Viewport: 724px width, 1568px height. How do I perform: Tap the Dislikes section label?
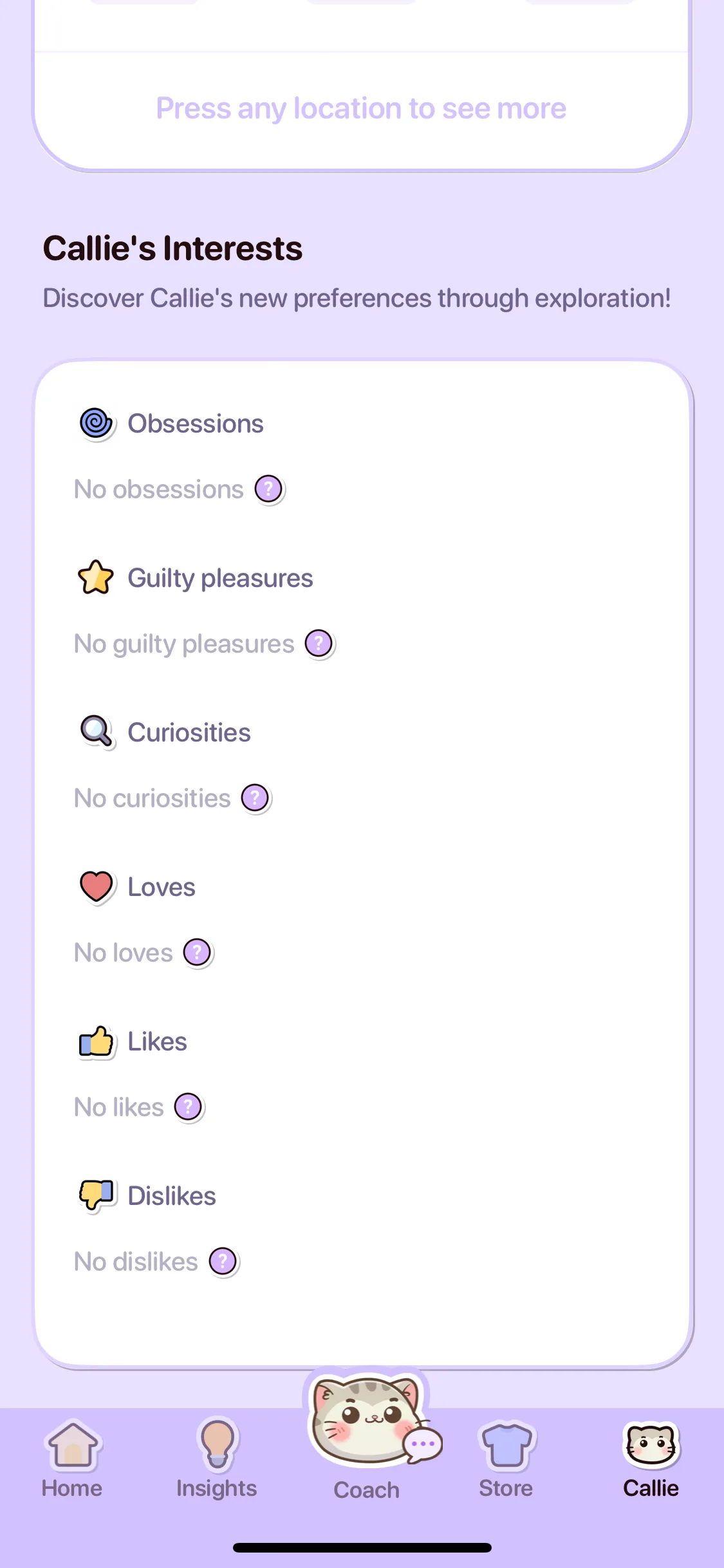(172, 1196)
